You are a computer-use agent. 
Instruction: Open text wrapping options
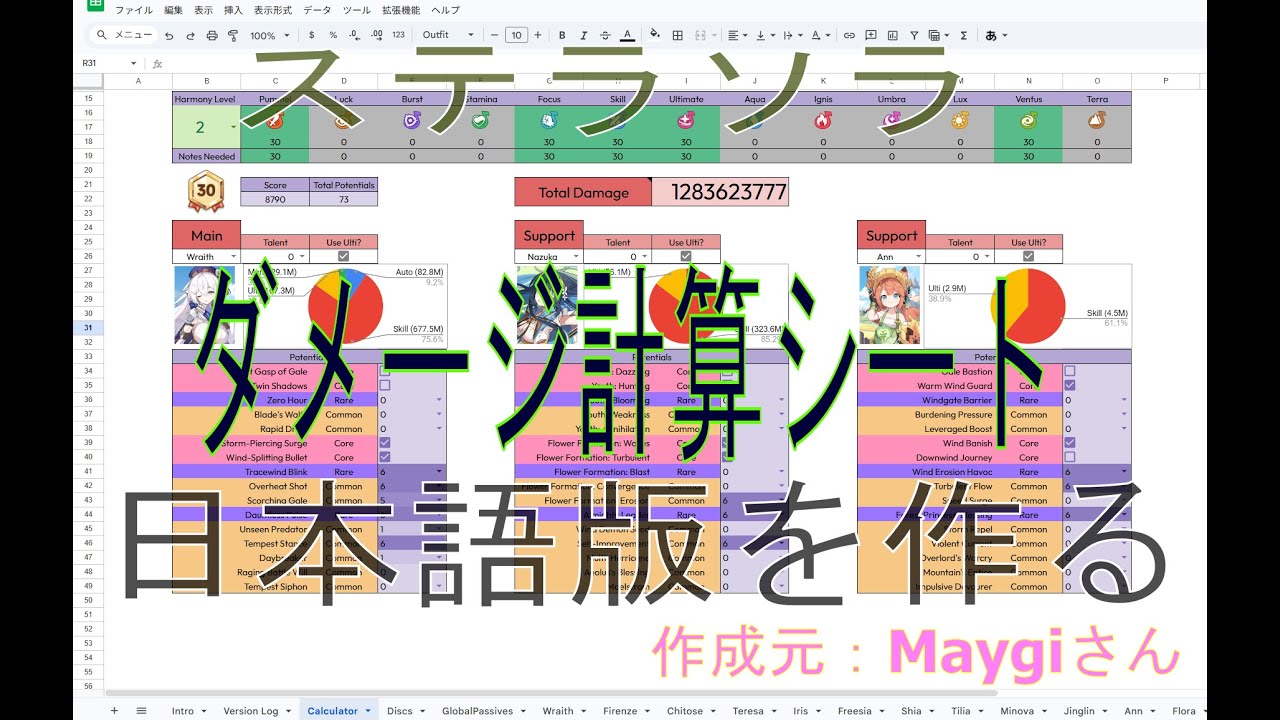tap(792, 35)
